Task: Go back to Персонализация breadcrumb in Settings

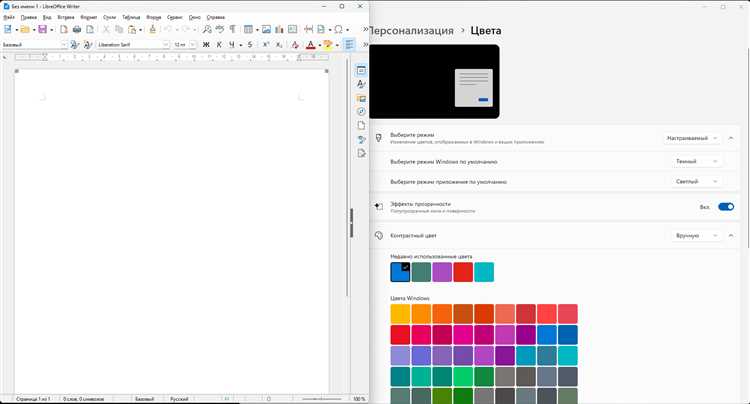Action: (412, 31)
